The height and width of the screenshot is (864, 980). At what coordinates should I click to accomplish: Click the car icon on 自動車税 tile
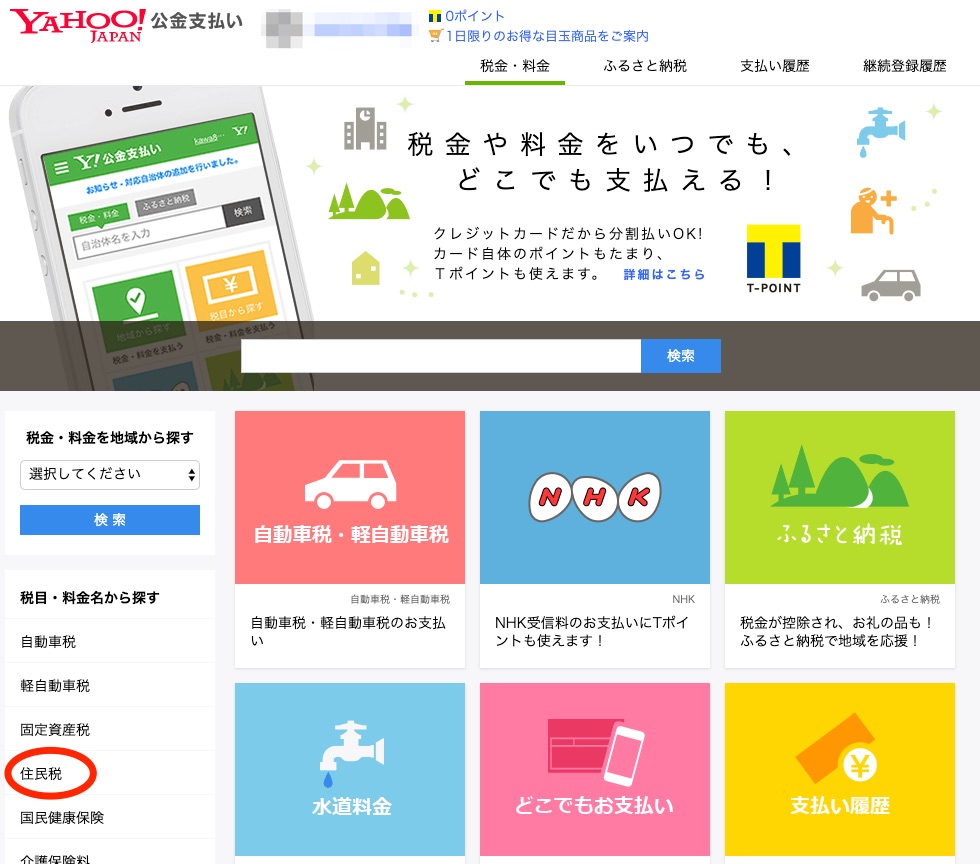(x=349, y=484)
